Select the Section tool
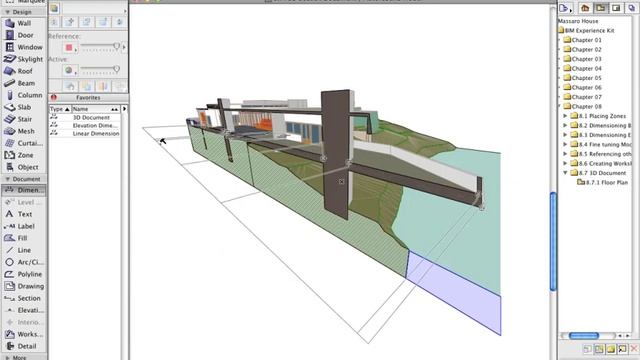640x360 pixels. point(24,298)
